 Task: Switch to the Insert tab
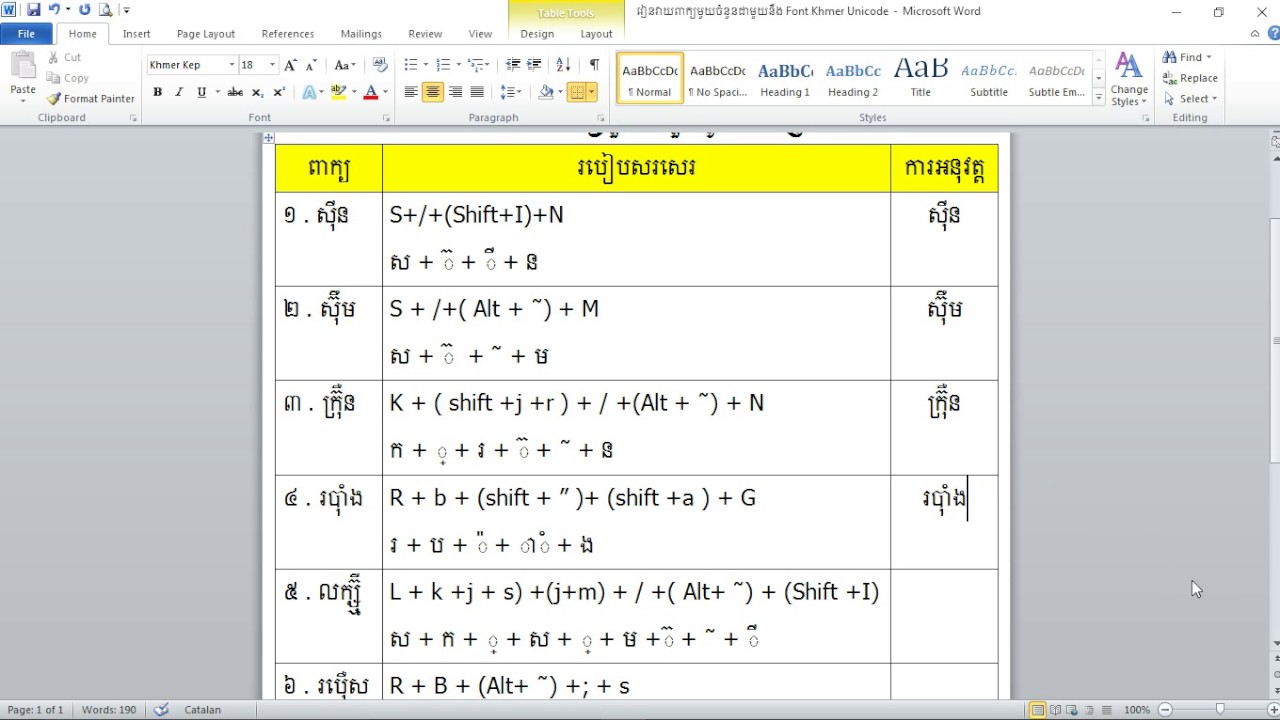coord(137,34)
